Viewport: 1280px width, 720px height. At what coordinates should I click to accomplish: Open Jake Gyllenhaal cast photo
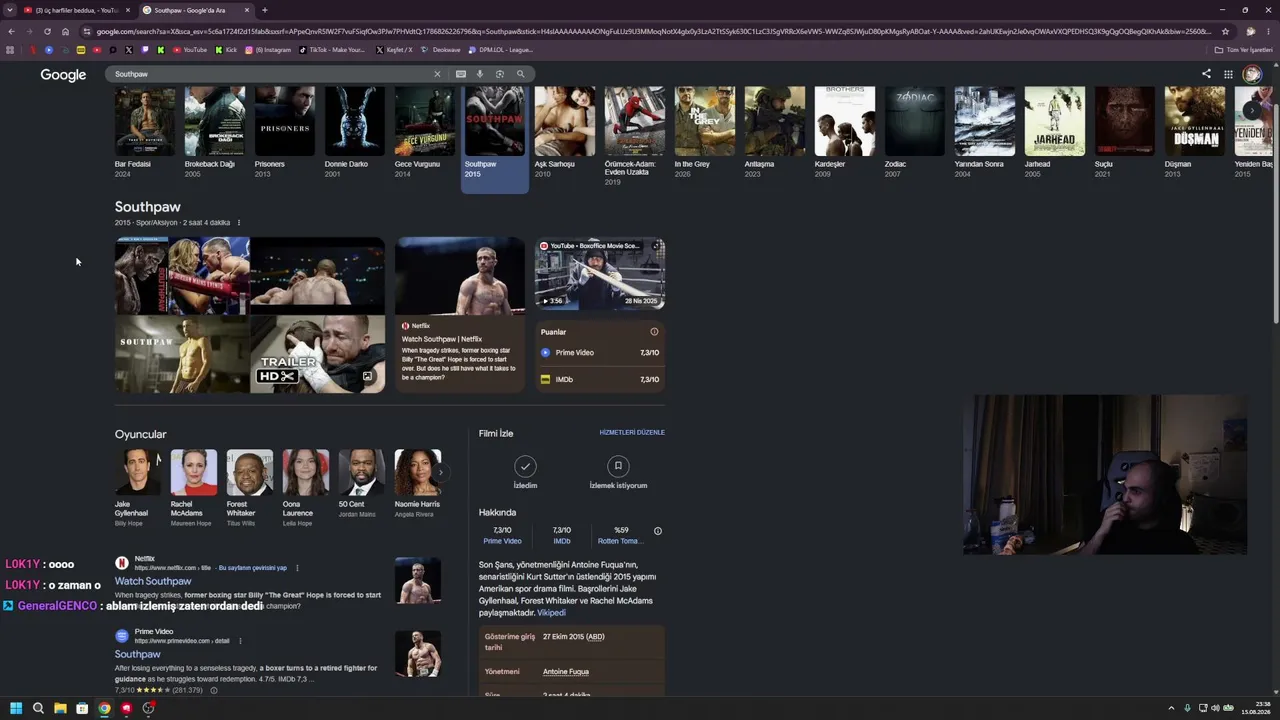coord(138,472)
